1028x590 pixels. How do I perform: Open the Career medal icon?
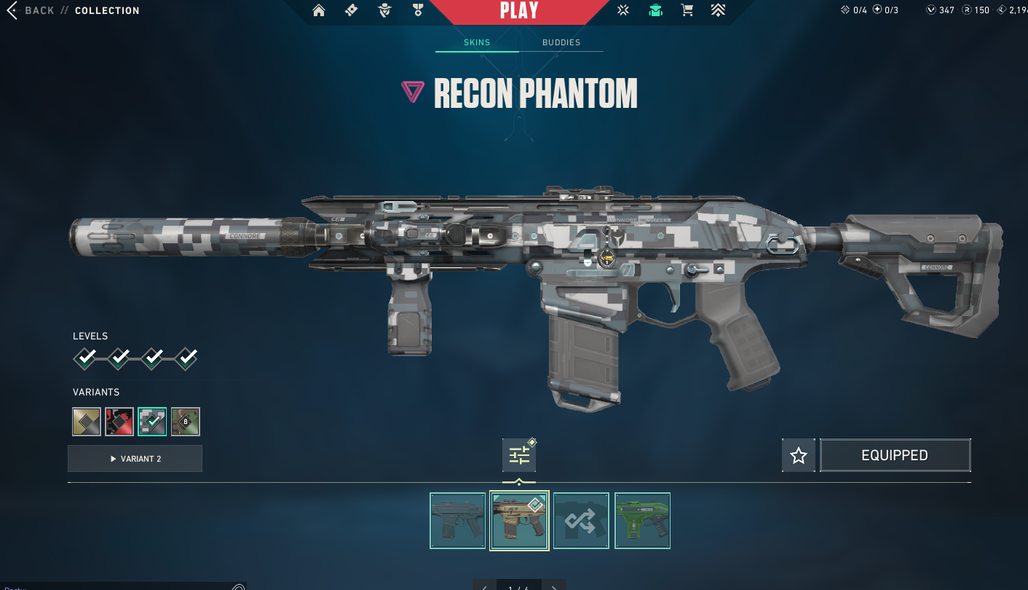418,10
